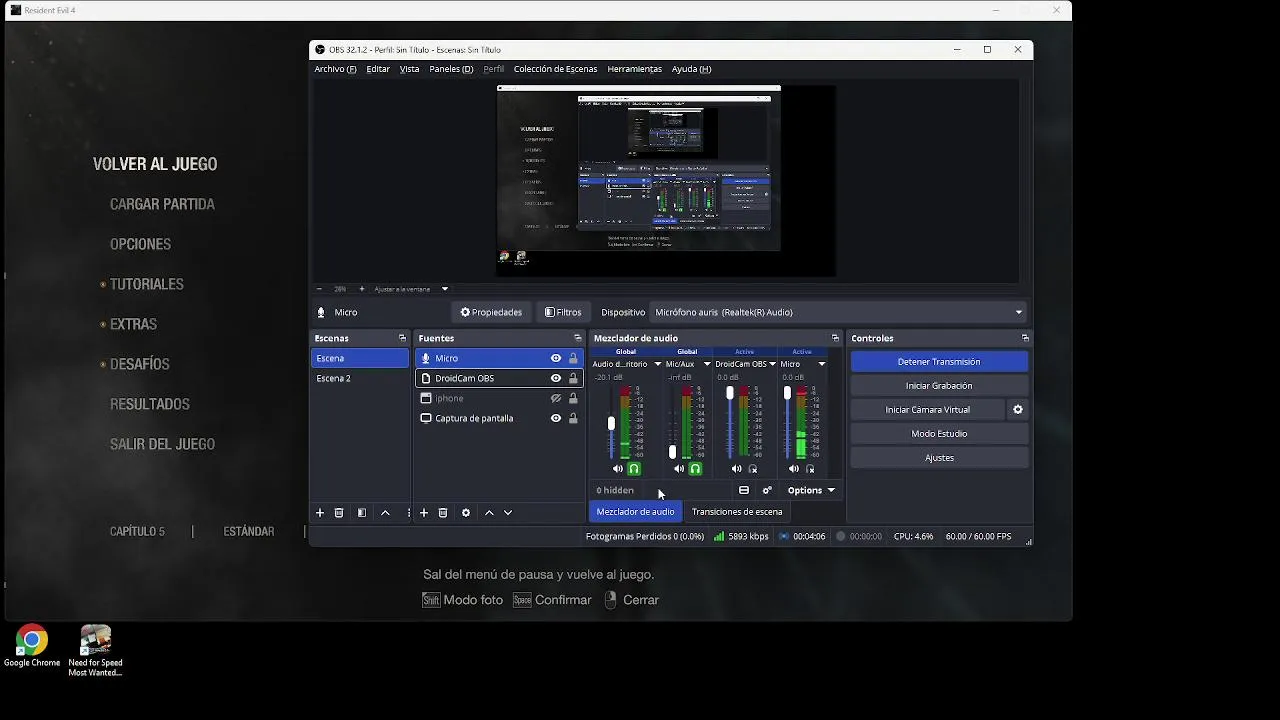This screenshot has height=720, width=1280.
Task: Click Detener Transmisión button
Action: coord(939,362)
